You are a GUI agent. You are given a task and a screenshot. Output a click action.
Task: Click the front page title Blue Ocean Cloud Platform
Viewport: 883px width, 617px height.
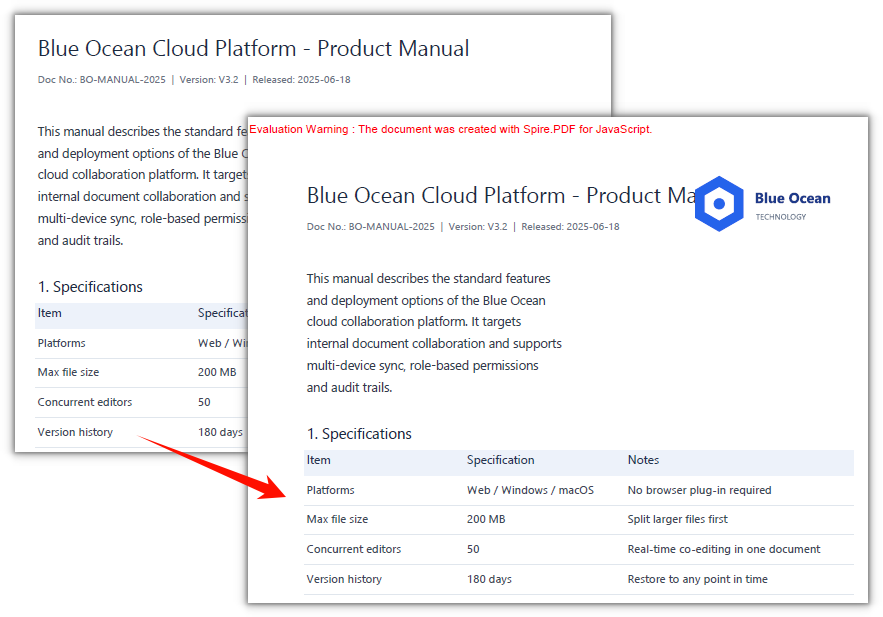coord(436,195)
